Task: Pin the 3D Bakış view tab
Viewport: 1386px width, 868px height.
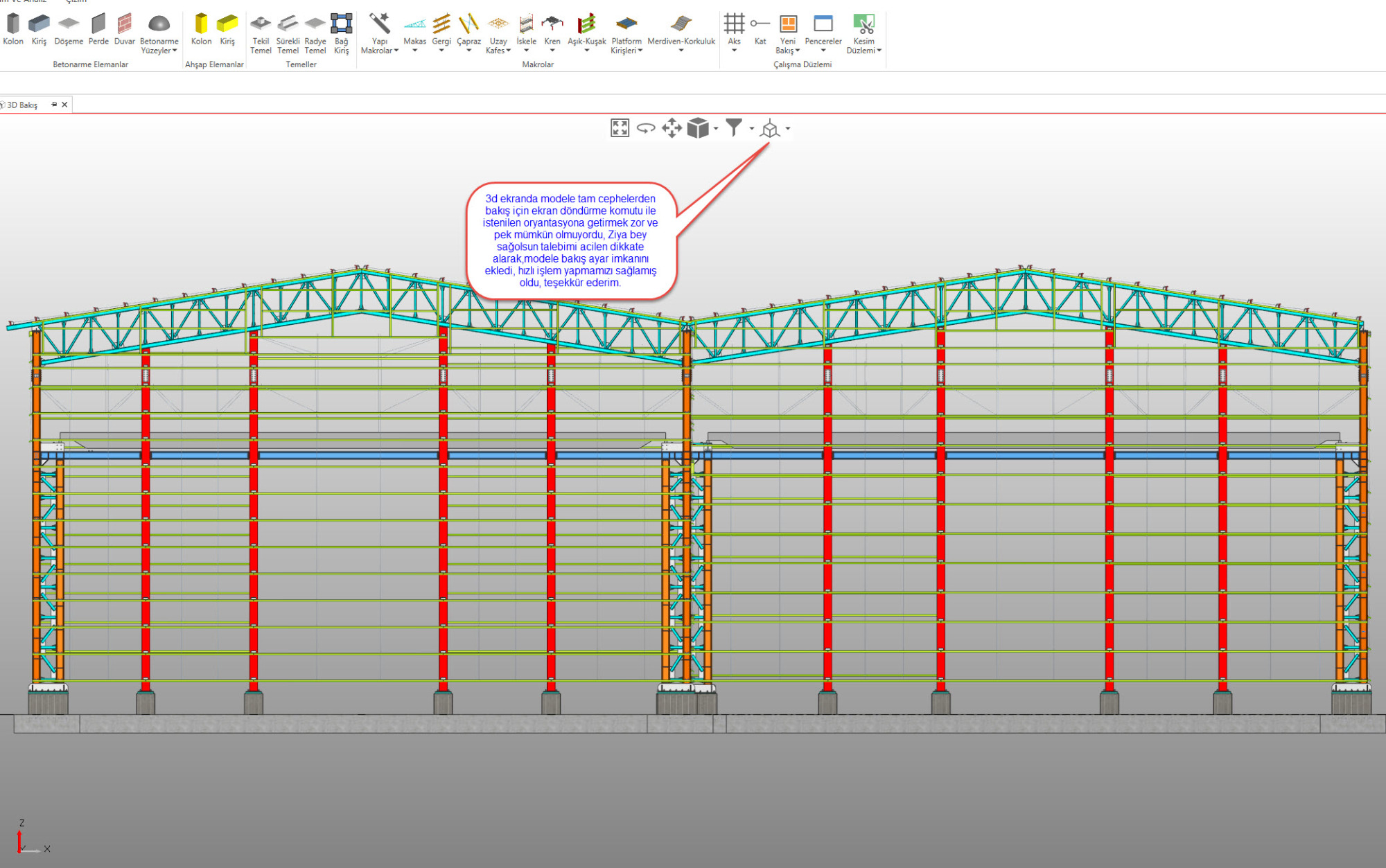Action: pyautogui.click(x=54, y=105)
